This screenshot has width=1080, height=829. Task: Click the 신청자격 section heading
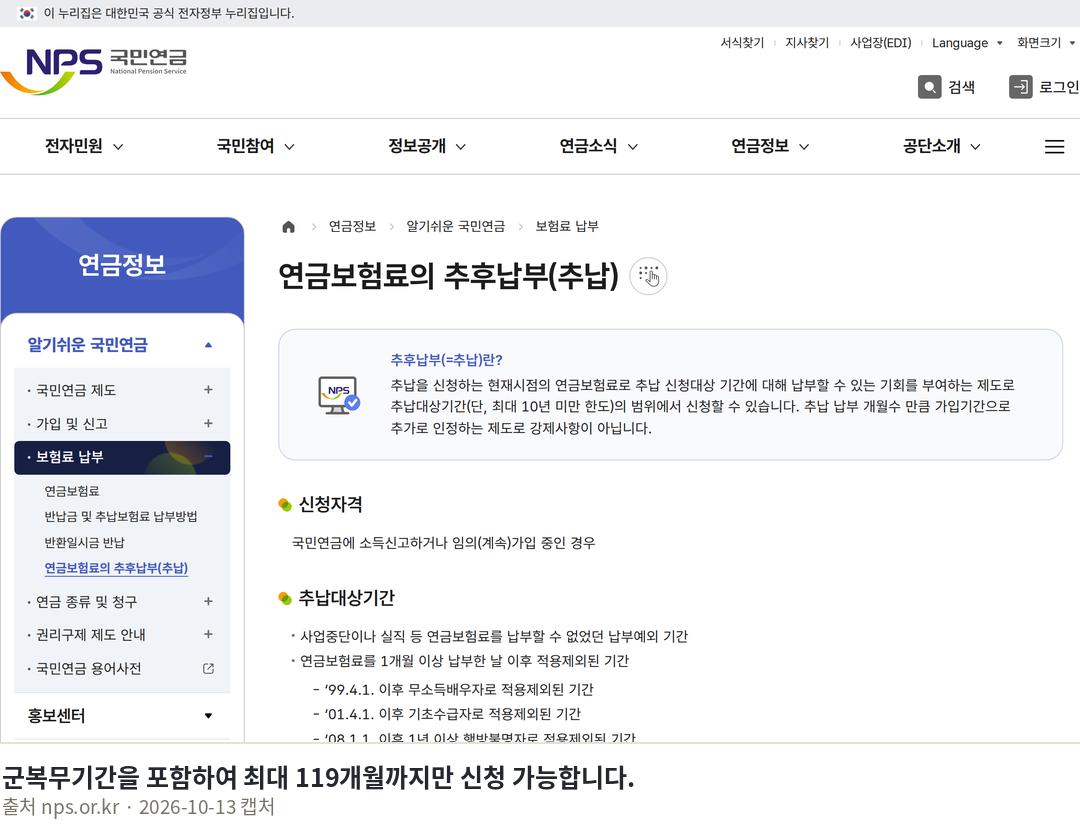click(331, 505)
